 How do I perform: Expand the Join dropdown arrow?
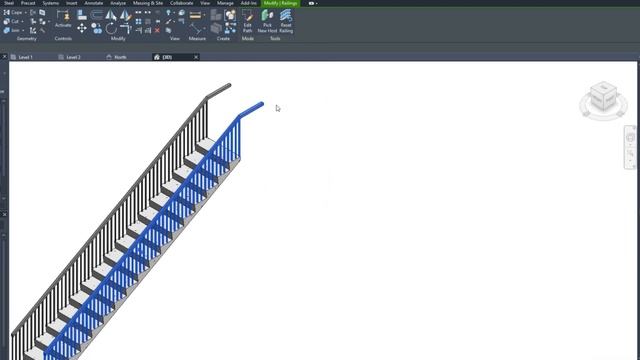click(x=23, y=30)
